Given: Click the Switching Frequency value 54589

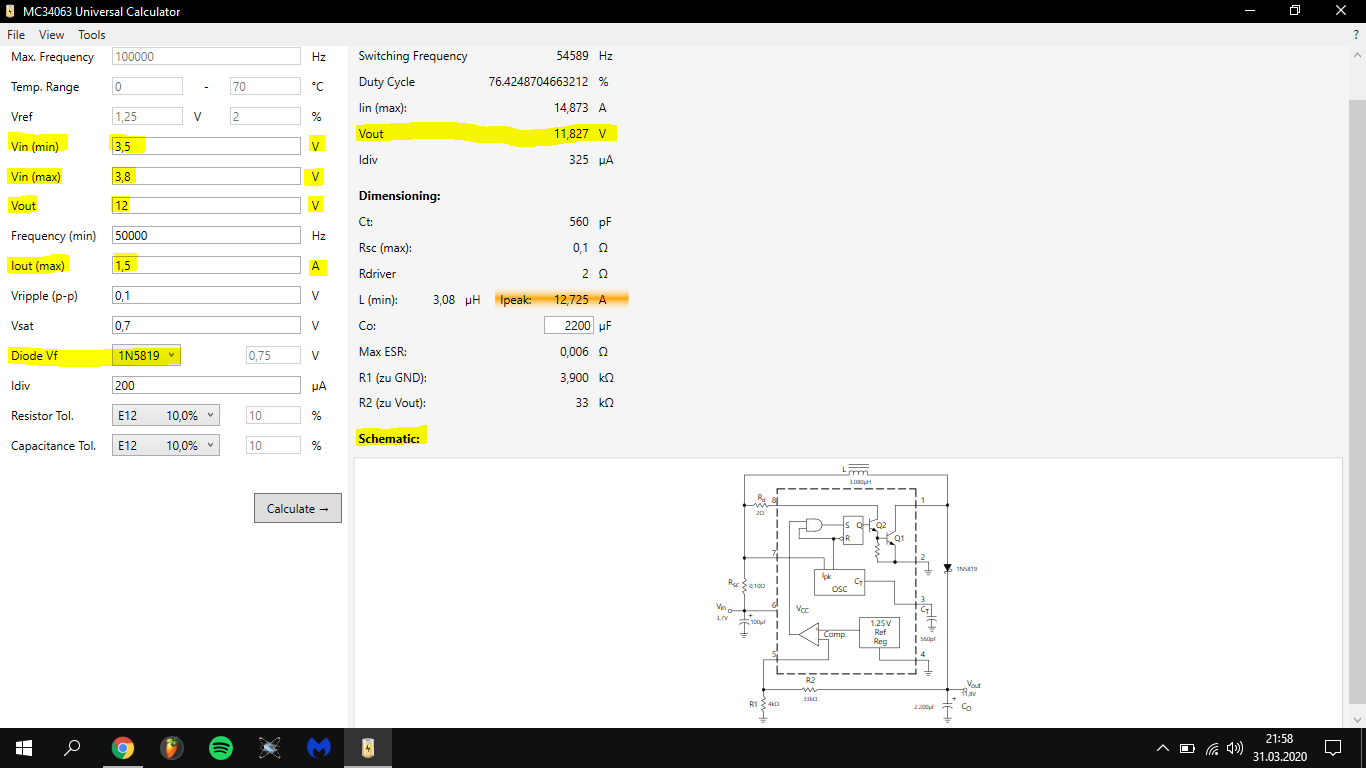Looking at the screenshot, I should [x=572, y=56].
